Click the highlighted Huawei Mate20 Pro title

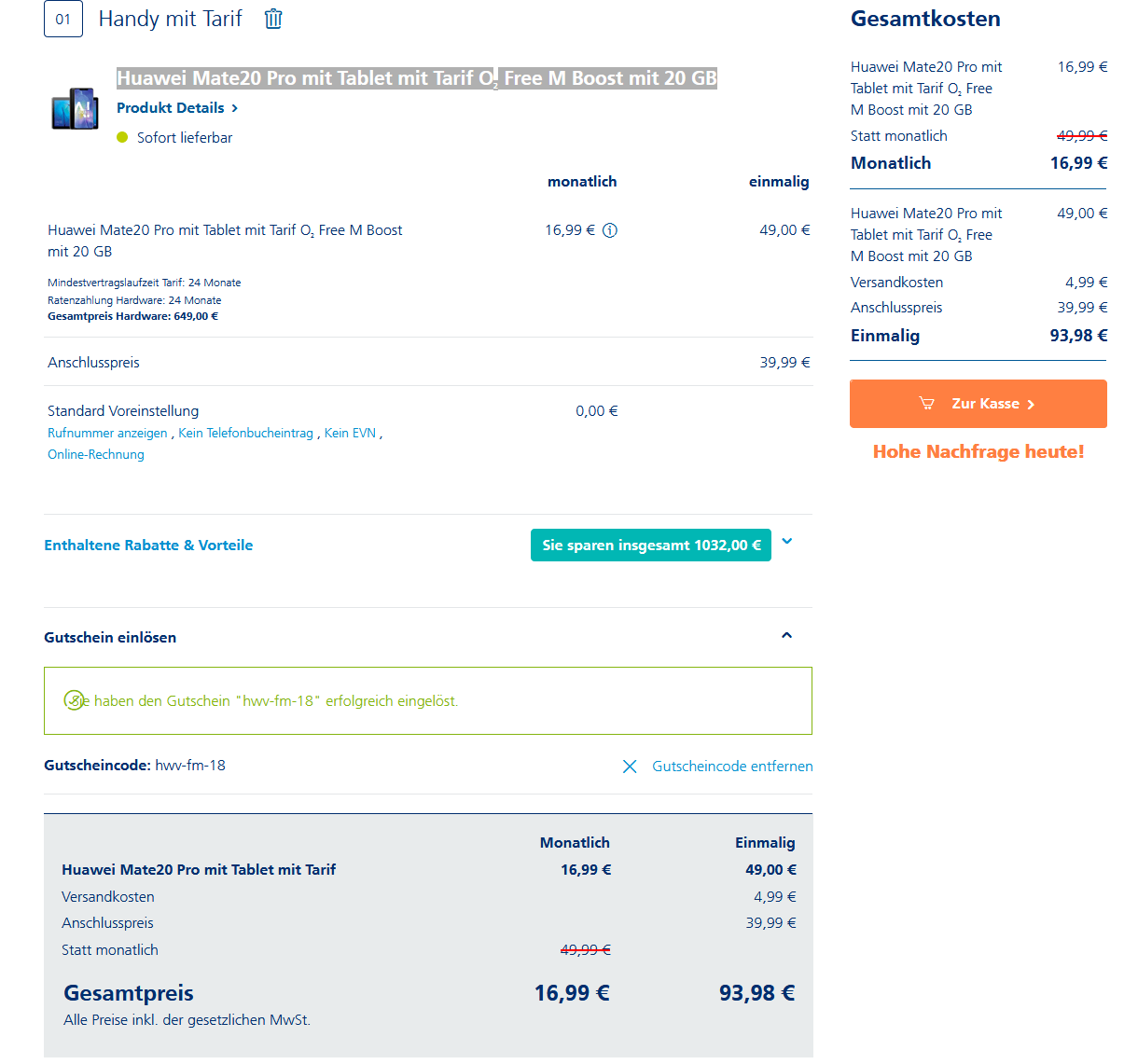point(416,78)
